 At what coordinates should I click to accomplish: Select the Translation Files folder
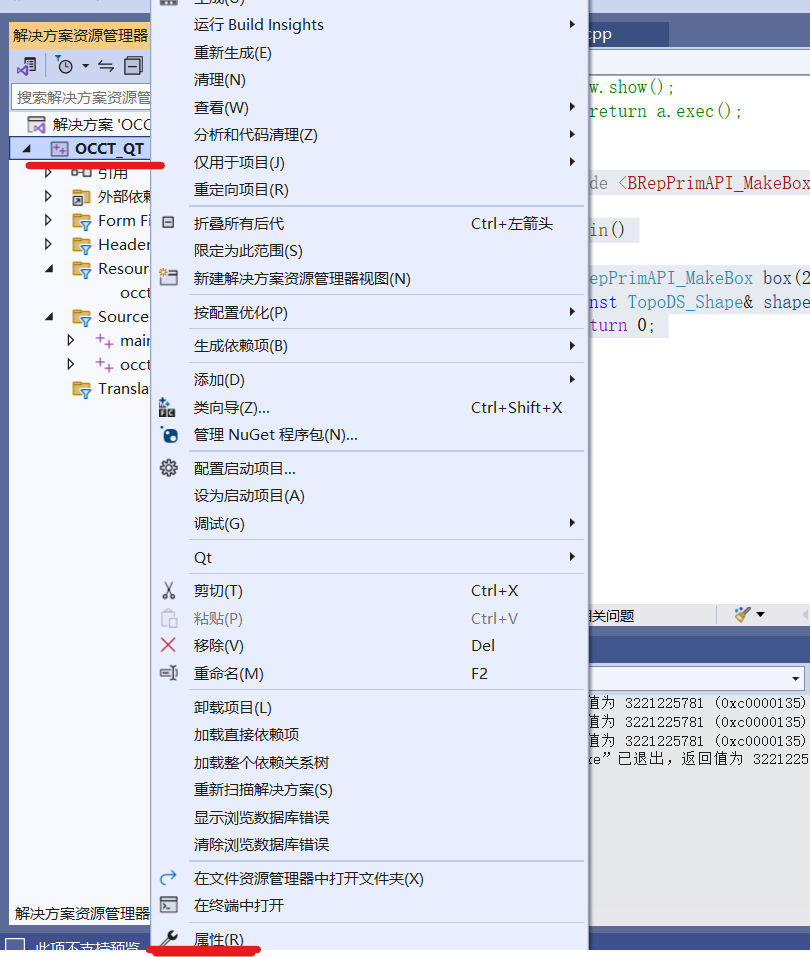tap(110, 389)
